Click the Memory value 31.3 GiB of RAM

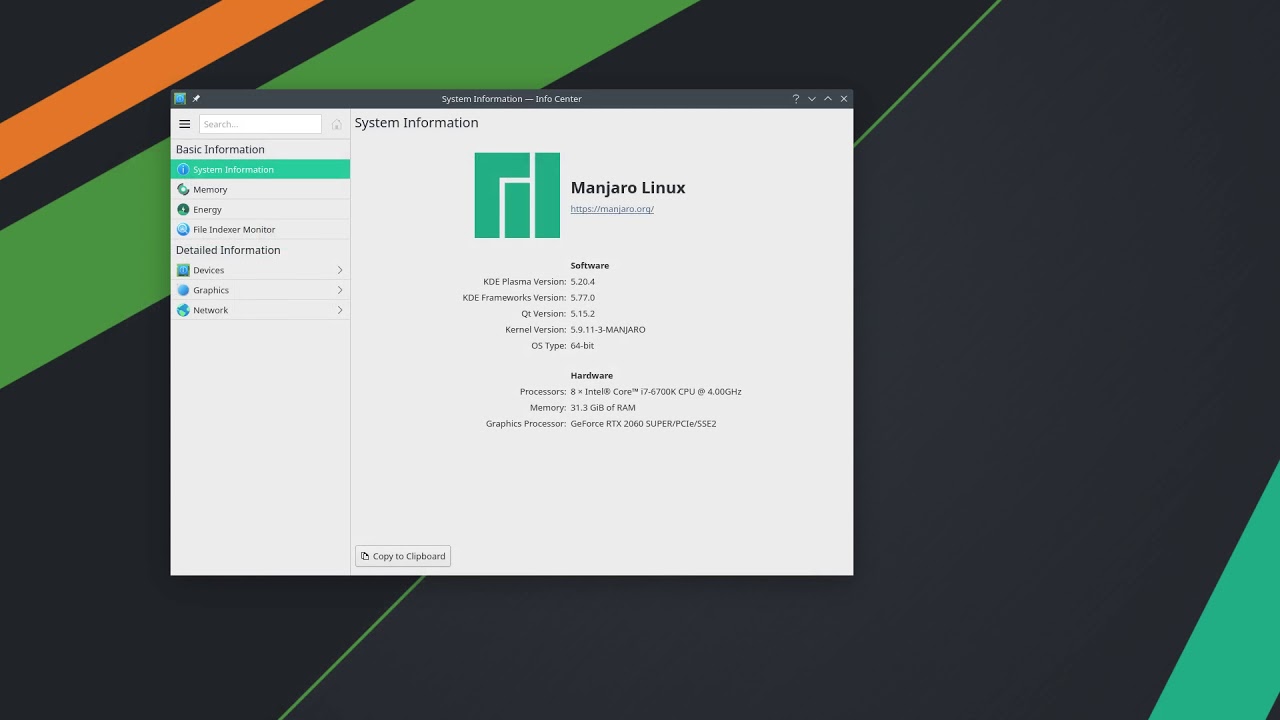(603, 408)
